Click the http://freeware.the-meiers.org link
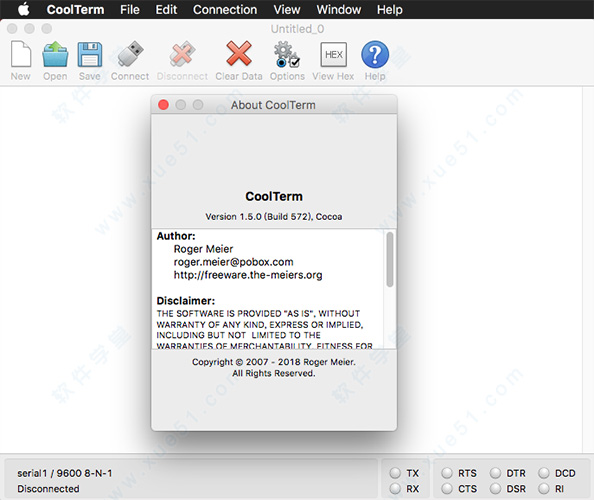Screen dimensions: 594x500 [x=248, y=275]
